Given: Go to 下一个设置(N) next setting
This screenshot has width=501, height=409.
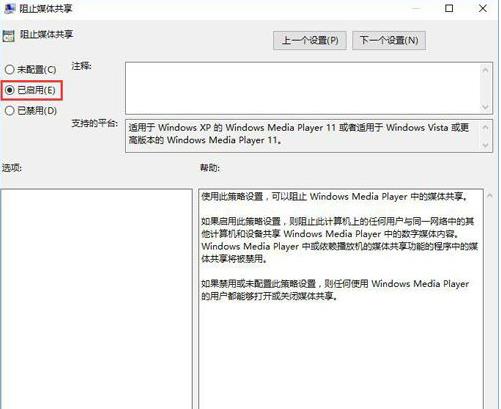Looking at the screenshot, I should [x=389, y=41].
